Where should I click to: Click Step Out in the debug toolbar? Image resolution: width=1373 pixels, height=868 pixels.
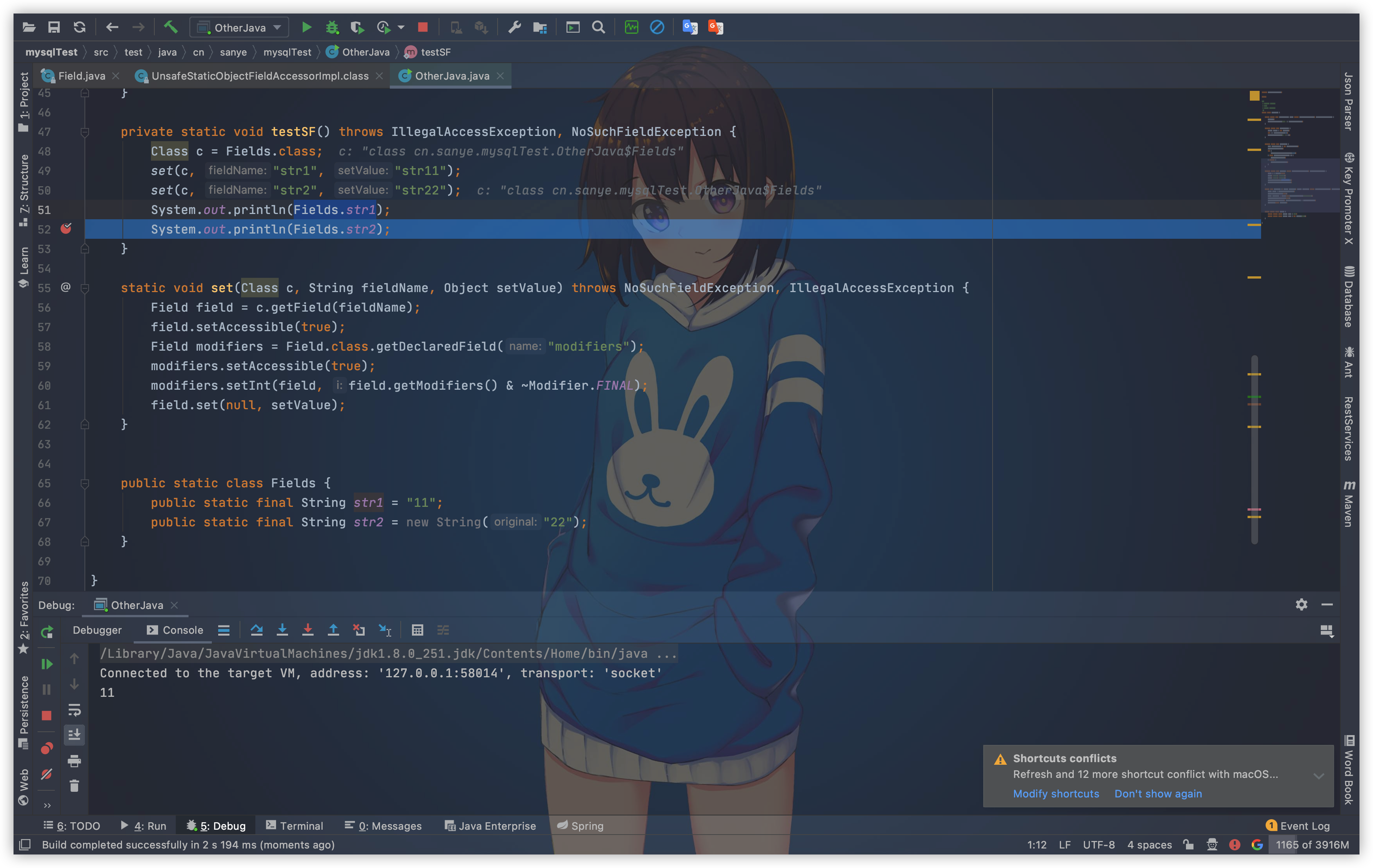333,630
